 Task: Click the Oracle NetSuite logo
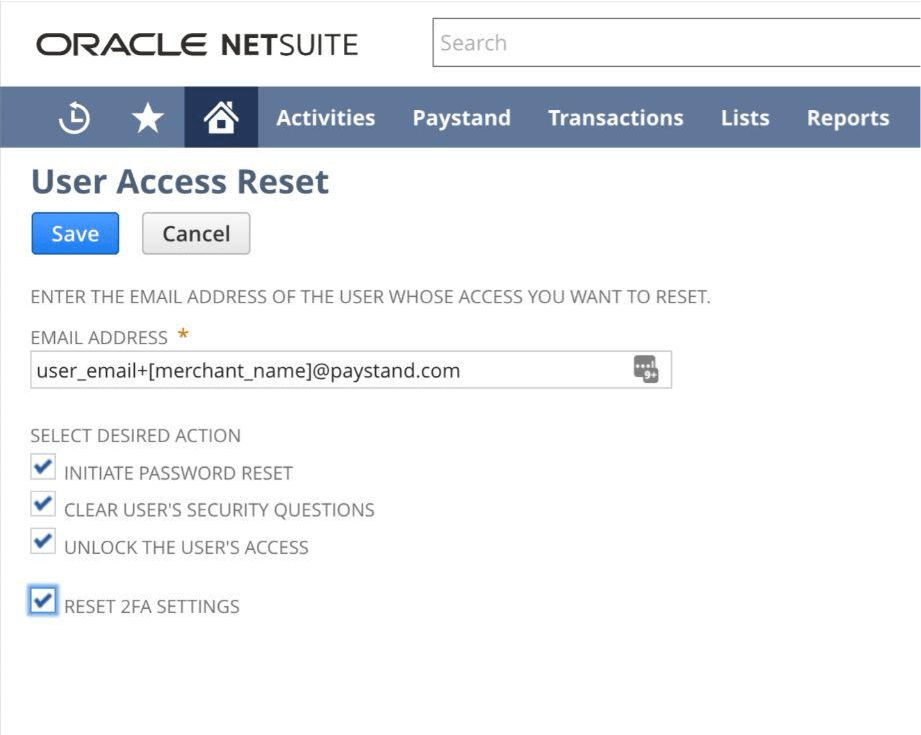tap(197, 45)
